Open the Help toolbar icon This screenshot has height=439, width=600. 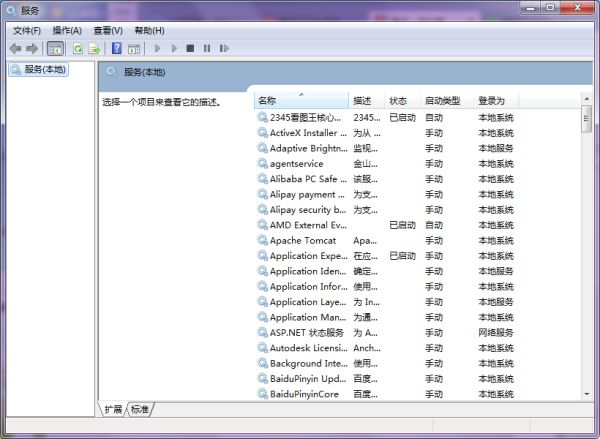[117, 49]
